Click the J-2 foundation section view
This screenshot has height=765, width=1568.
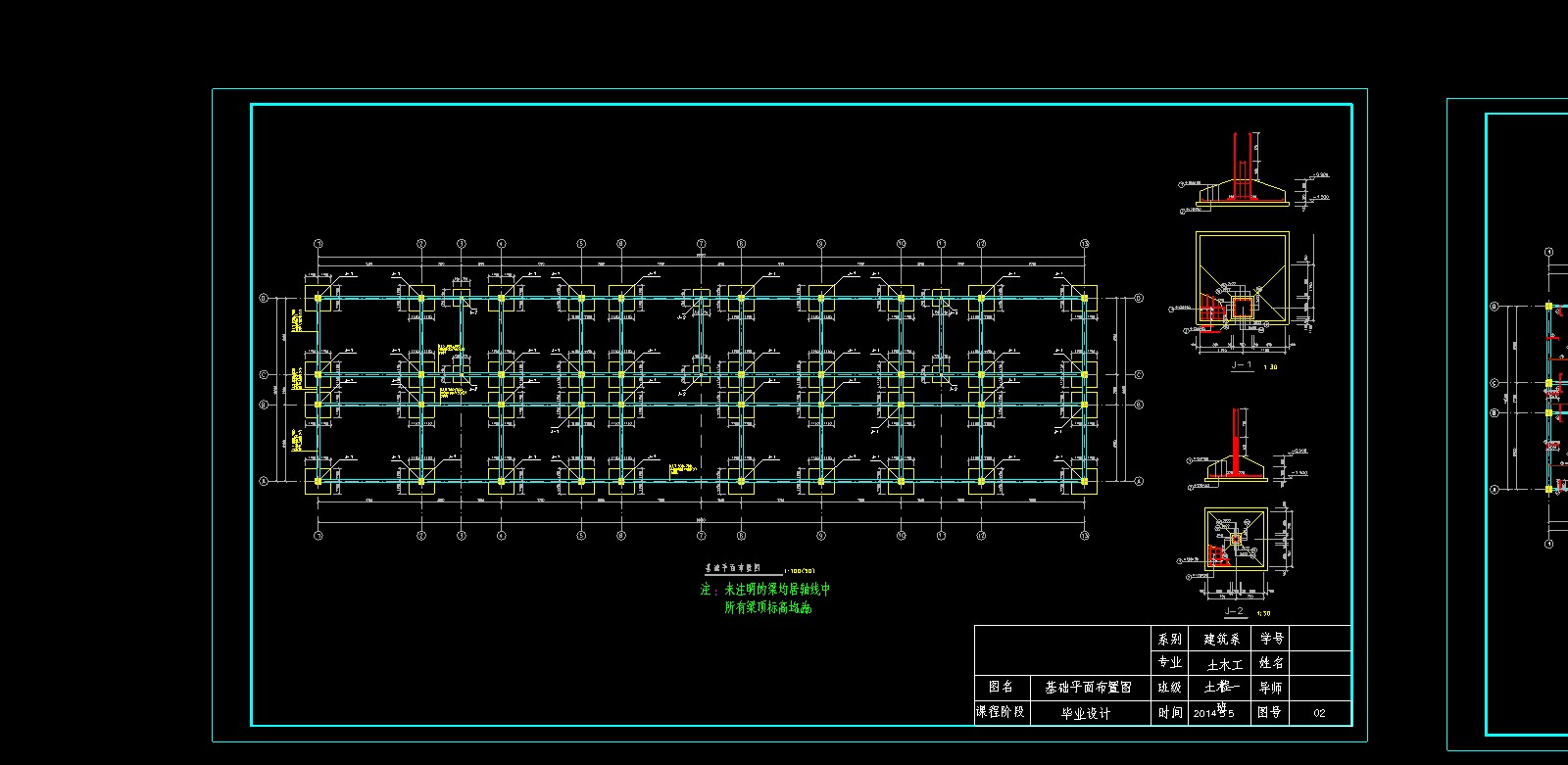(x=1236, y=447)
